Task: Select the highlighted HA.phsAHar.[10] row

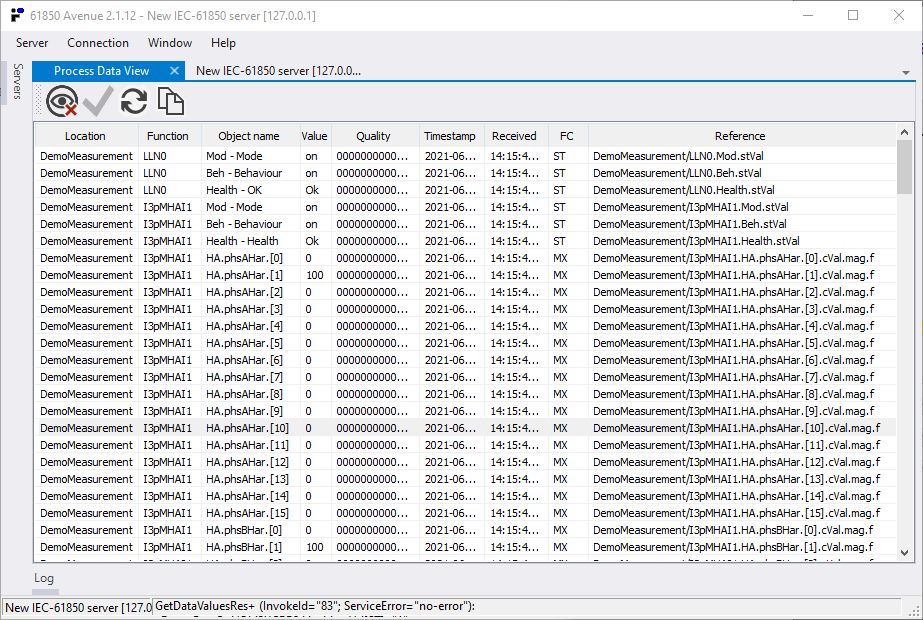Action: [465, 428]
